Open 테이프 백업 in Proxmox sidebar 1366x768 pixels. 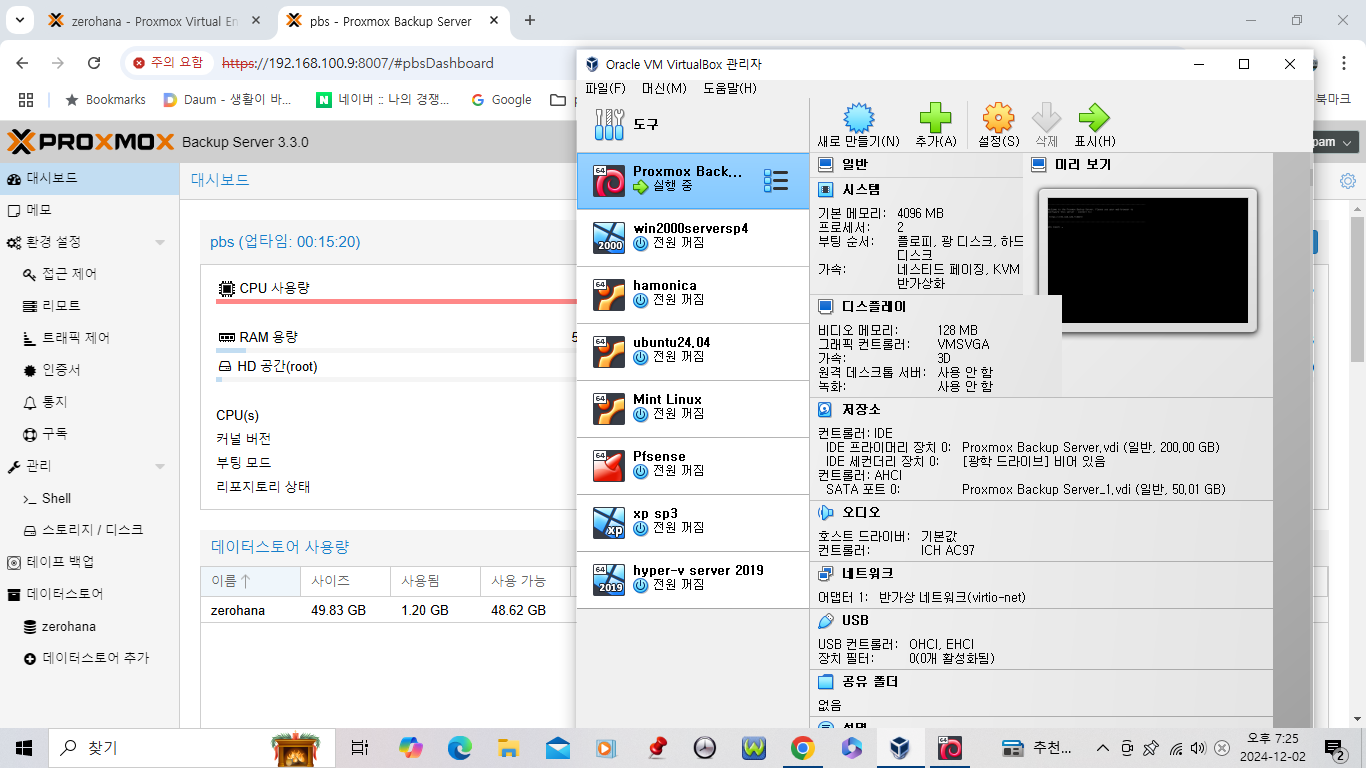pos(90,562)
